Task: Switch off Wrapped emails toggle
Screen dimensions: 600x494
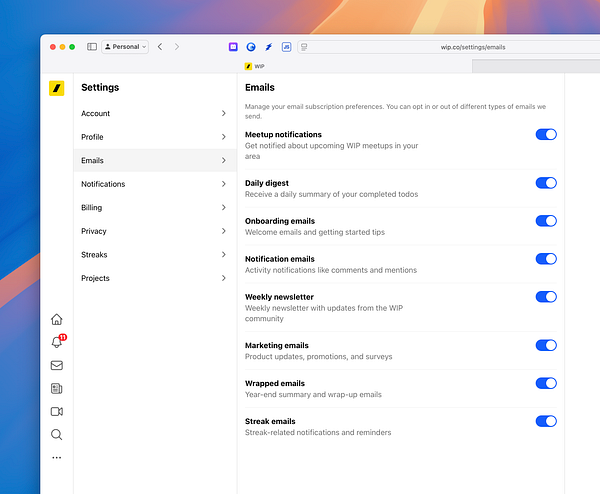Action: click(546, 383)
